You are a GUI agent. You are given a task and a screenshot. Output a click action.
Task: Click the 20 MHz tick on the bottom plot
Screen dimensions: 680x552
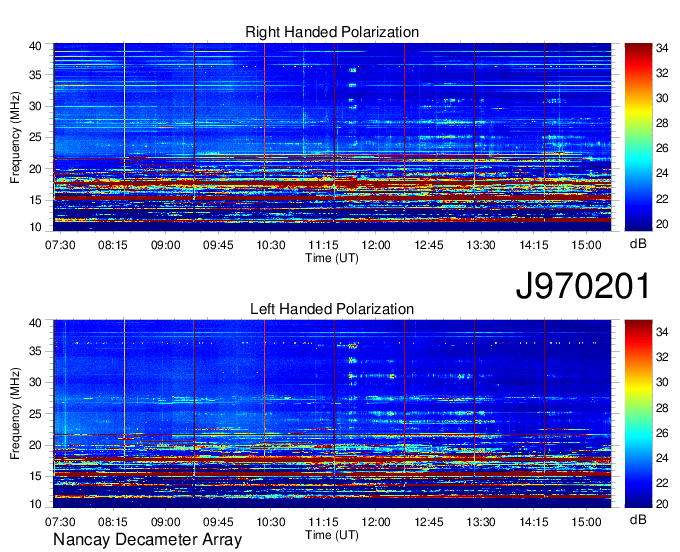[36, 445]
